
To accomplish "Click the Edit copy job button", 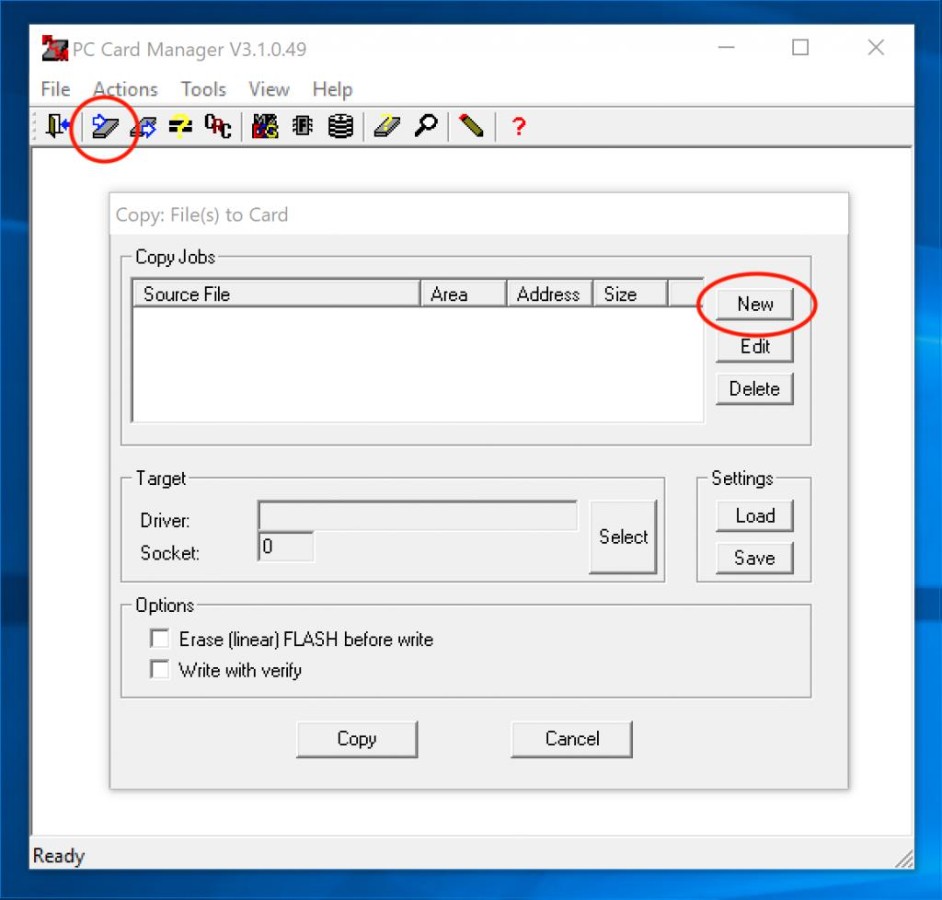I will click(755, 347).
